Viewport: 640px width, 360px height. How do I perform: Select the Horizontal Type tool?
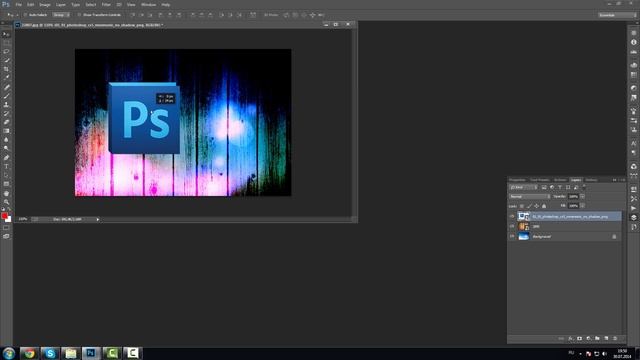[x=6, y=166]
